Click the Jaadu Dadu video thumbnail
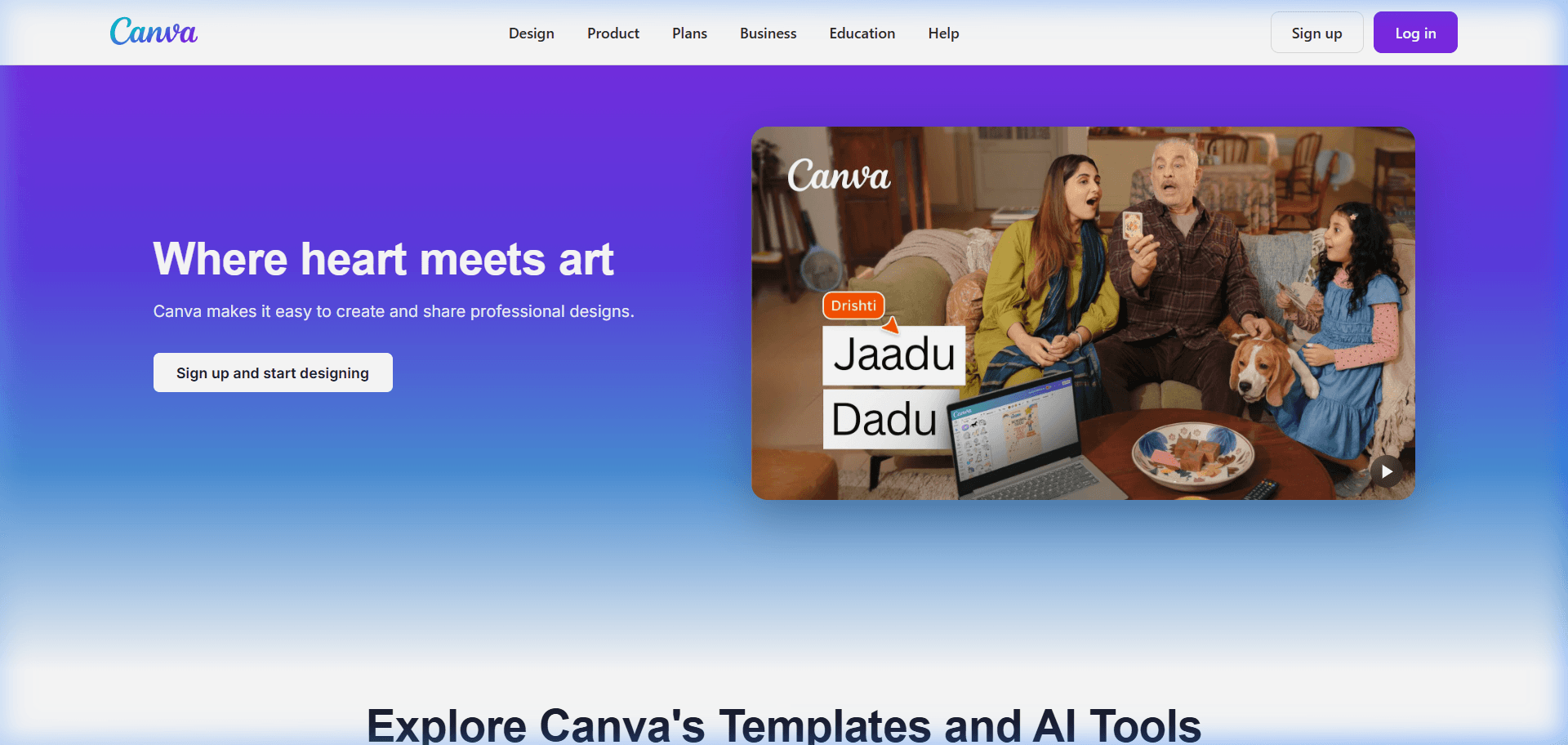The width and height of the screenshot is (1568, 745). click(x=1084, y=313)
